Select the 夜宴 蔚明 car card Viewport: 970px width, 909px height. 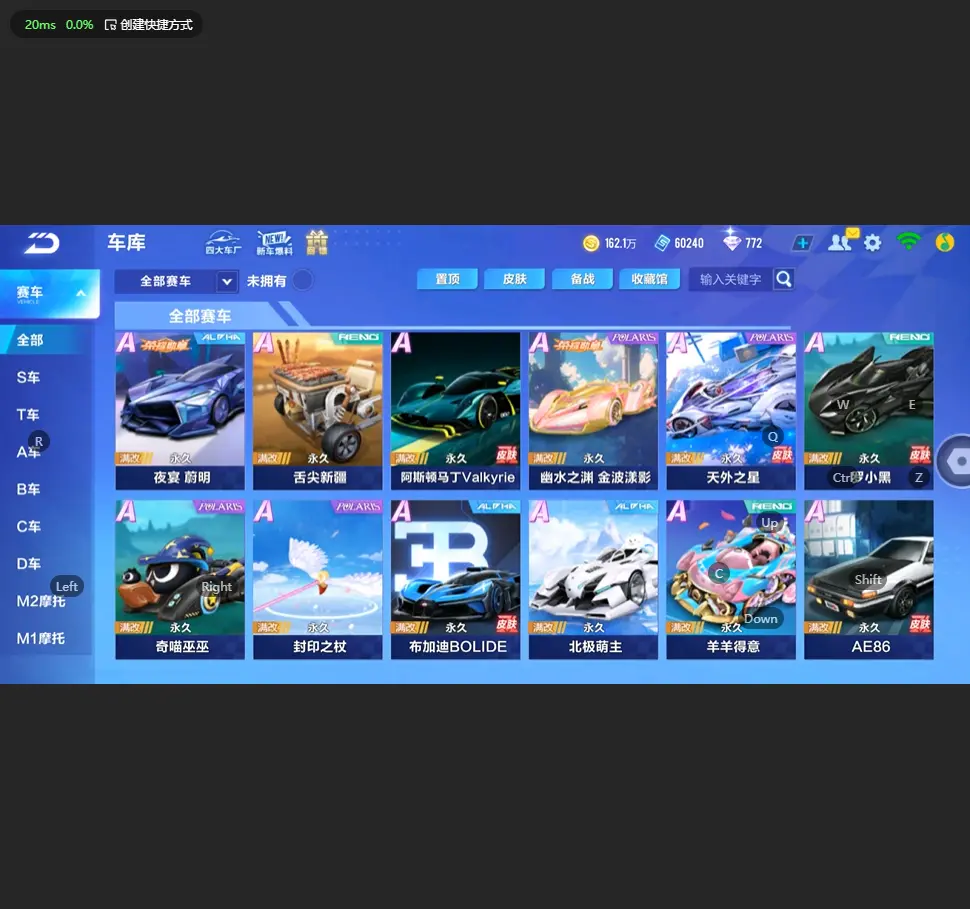180,411
